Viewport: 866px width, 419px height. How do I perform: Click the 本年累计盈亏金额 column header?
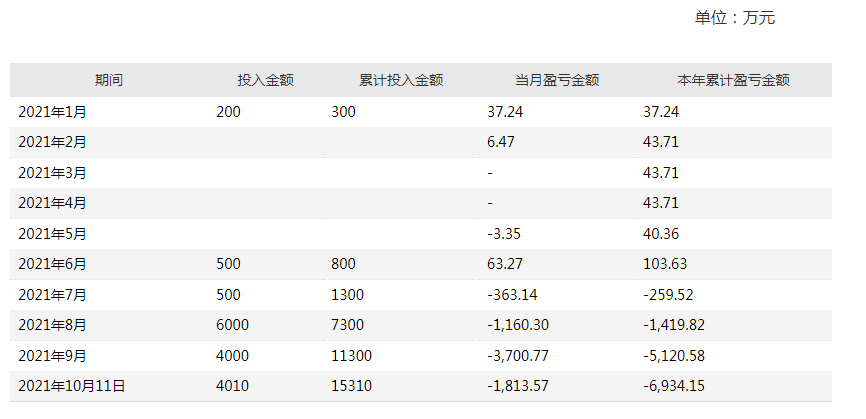(x=734, y=80)
